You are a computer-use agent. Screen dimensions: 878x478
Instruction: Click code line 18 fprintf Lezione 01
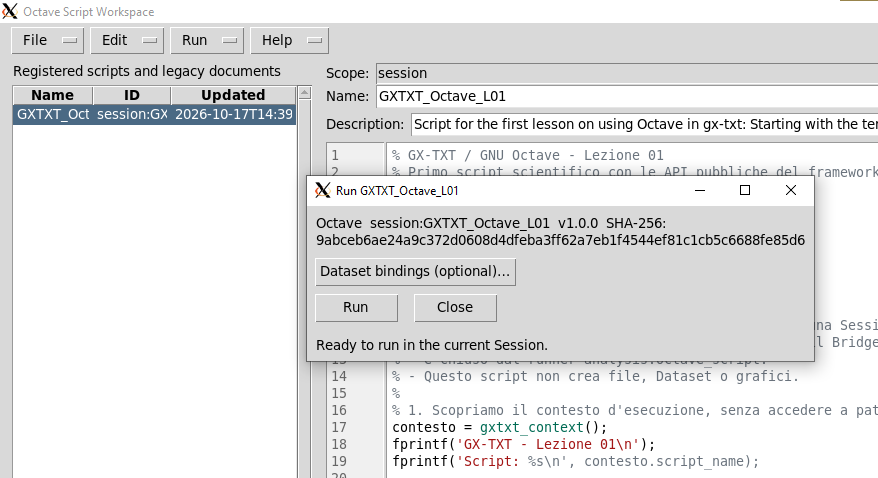[524, 444]
